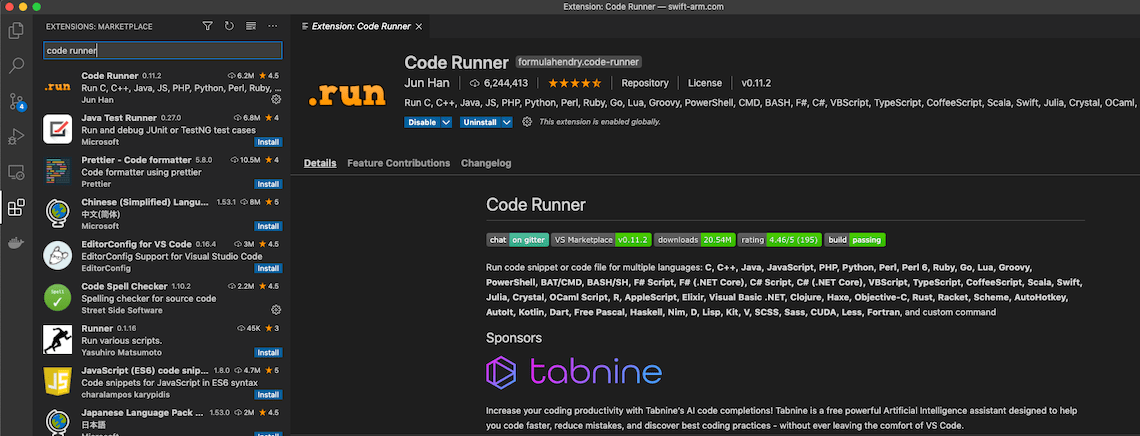Focus the 'code runner' search field
1140x436 pixels.
point(162,50)
